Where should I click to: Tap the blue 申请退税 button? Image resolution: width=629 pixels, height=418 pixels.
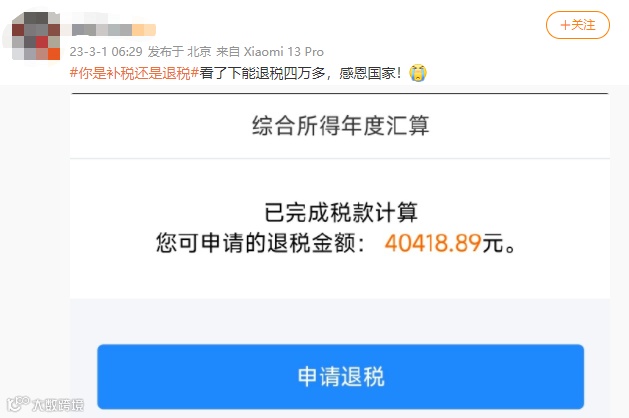coord(340,376)
